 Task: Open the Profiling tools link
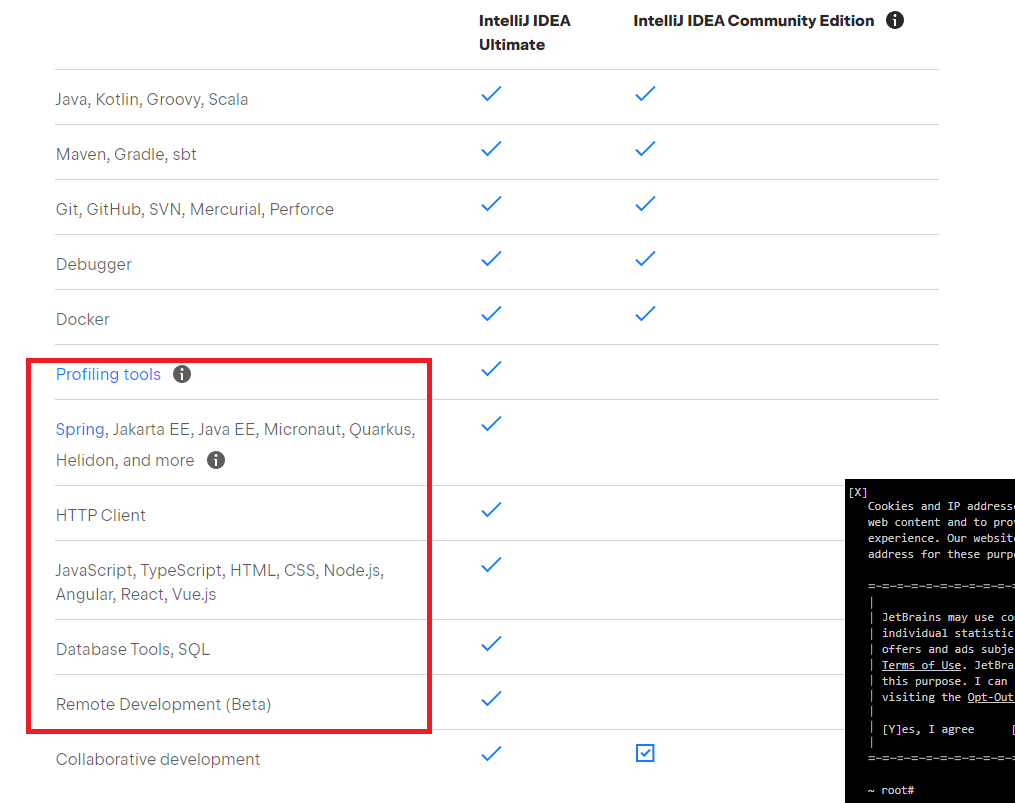pos(108,374)
